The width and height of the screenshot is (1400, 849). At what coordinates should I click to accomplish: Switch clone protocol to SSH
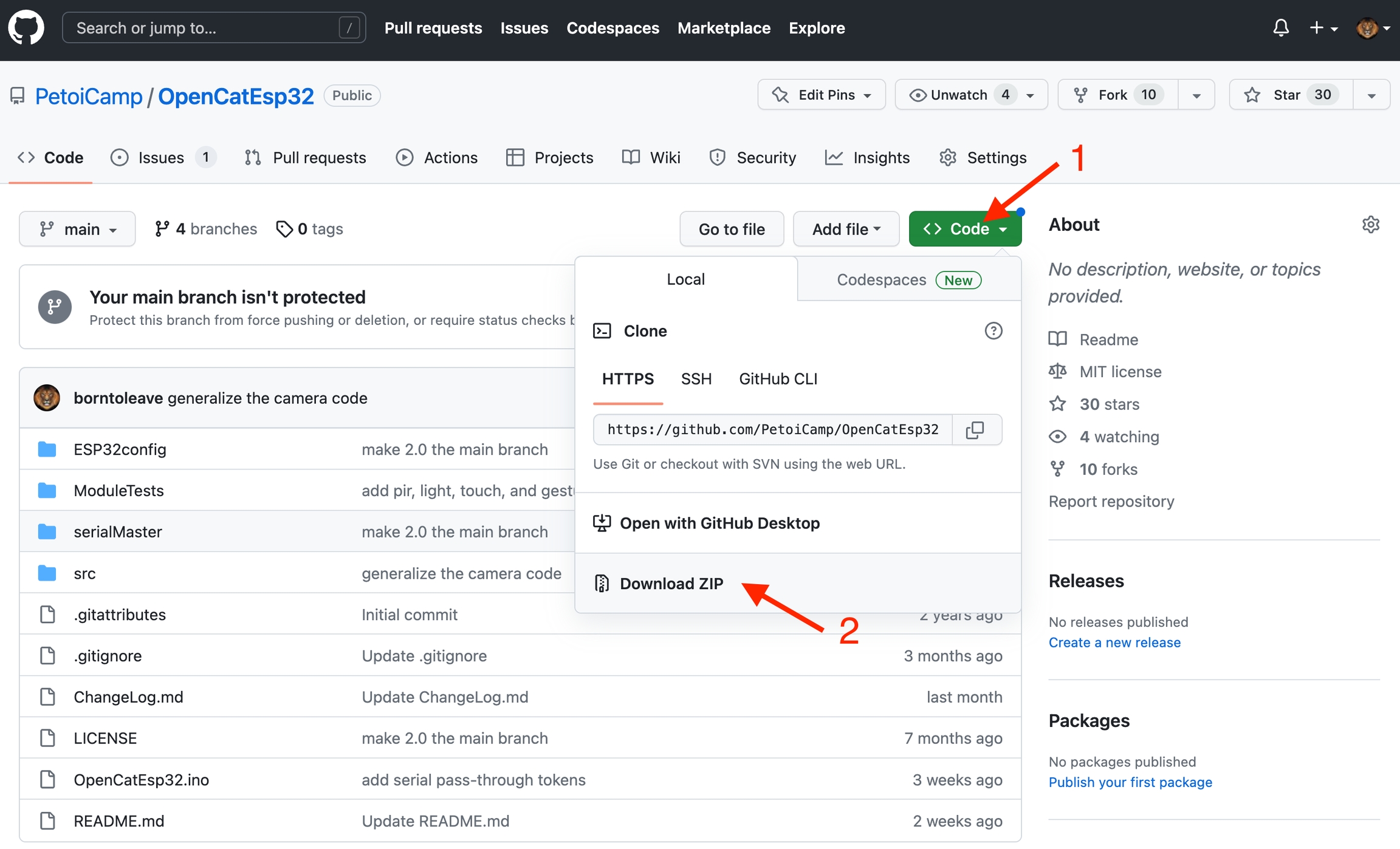[x=696, y=379]
